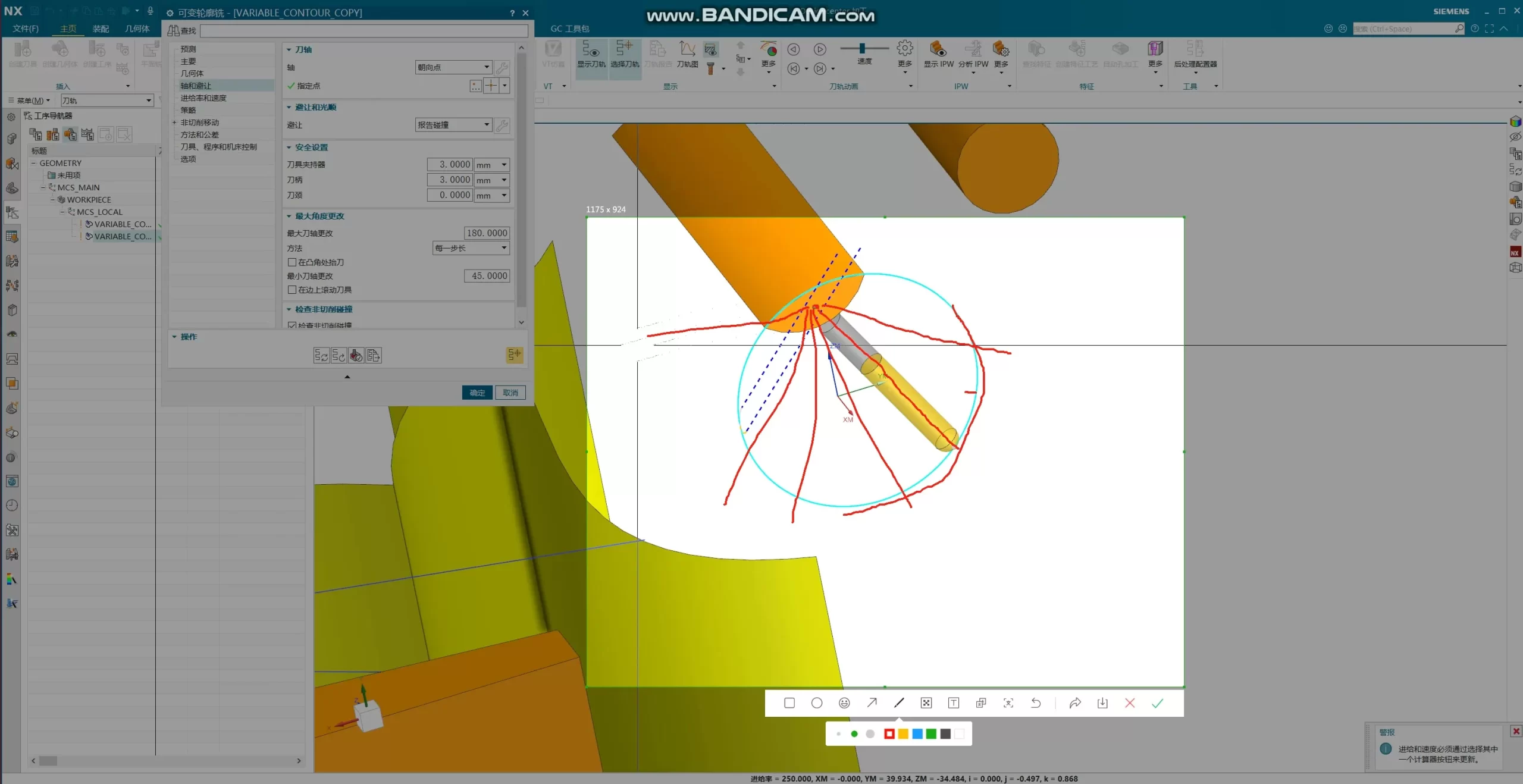The height and width of the screenshot is (784, 1523).
Task: Click the 最大刀轴更改 value field
Action: click(486, 233)
